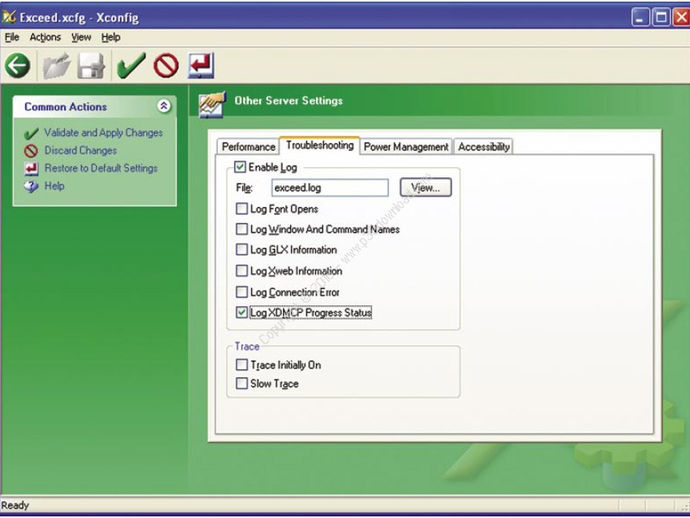The image size is (690, 518).
Task: Tick Log GLX Information checkbox
Action: [242, 250]
